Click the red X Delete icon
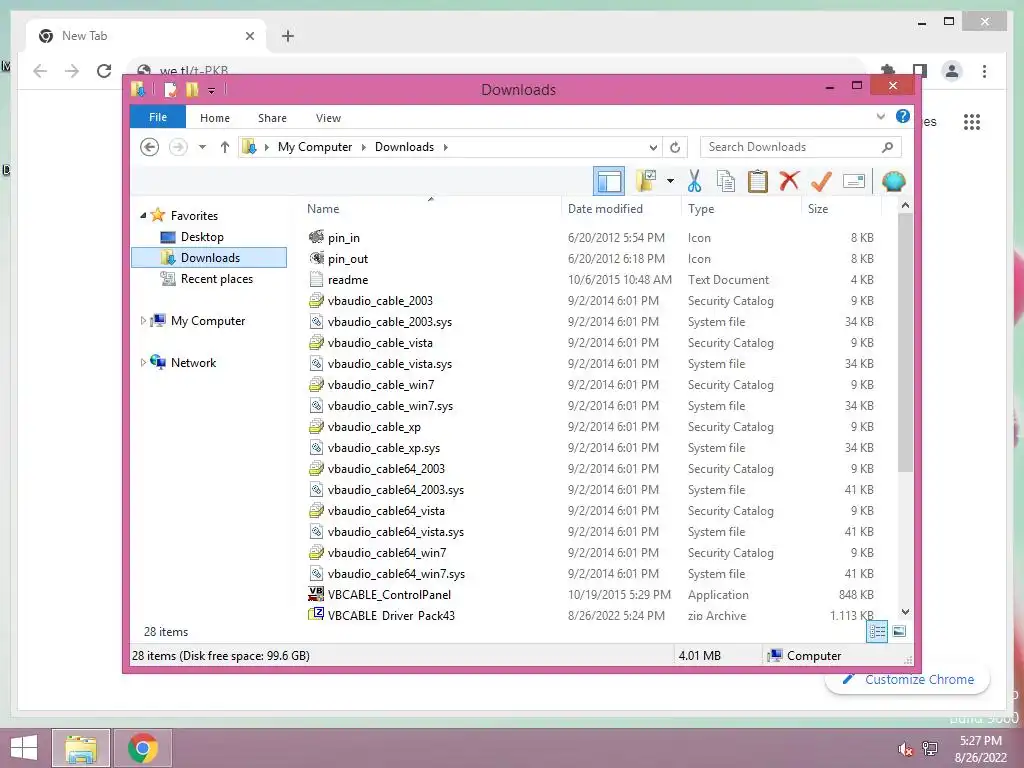This screenshot has width=1024, height=768. click(789, 181)
